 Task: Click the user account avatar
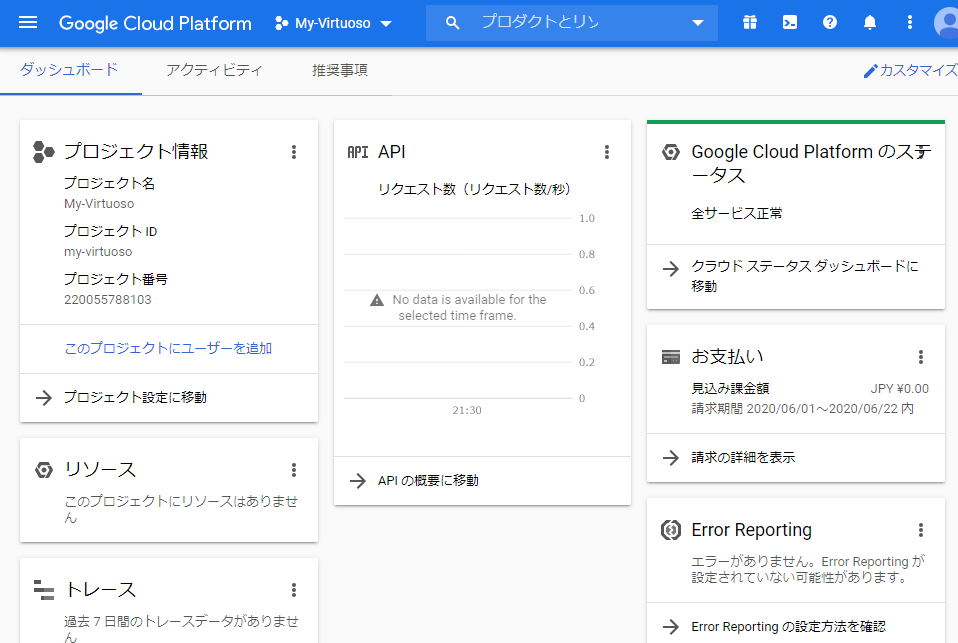click(x=946, y=23)
